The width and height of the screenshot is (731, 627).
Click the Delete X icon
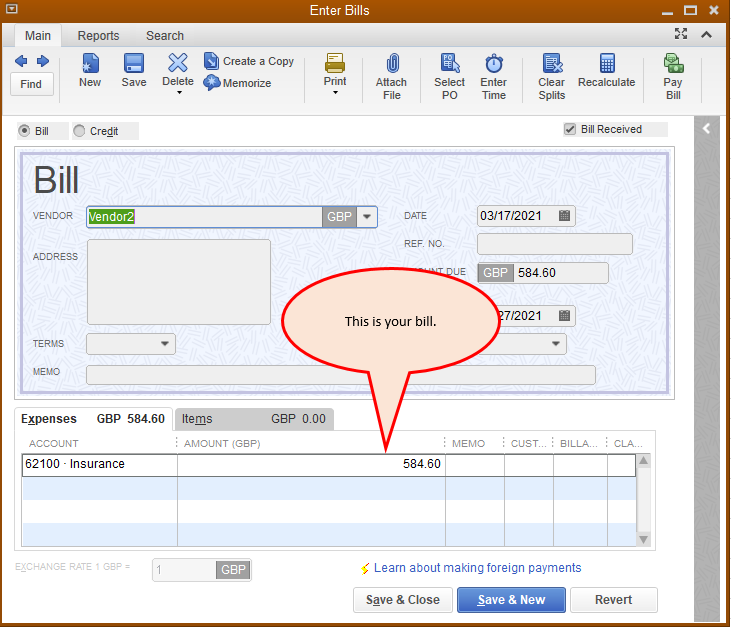178,62
